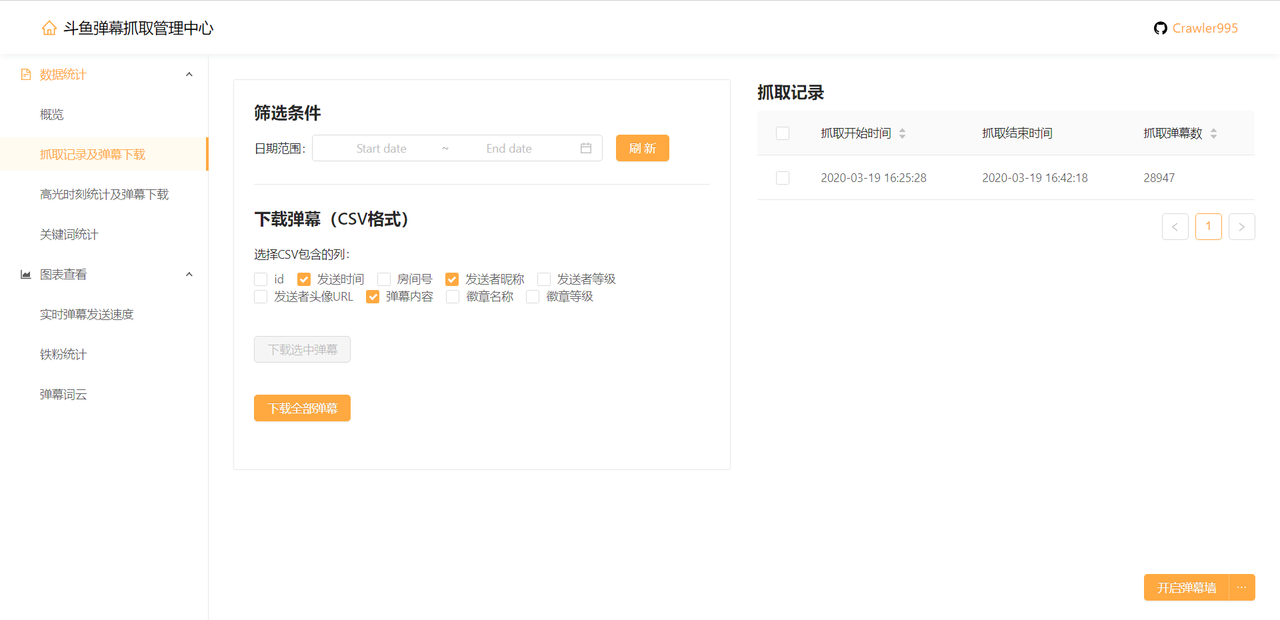The image size is (1280, 620).
Task: Sort by 抓取开始时间 using its sort arrows
Action: coord(902,133)
